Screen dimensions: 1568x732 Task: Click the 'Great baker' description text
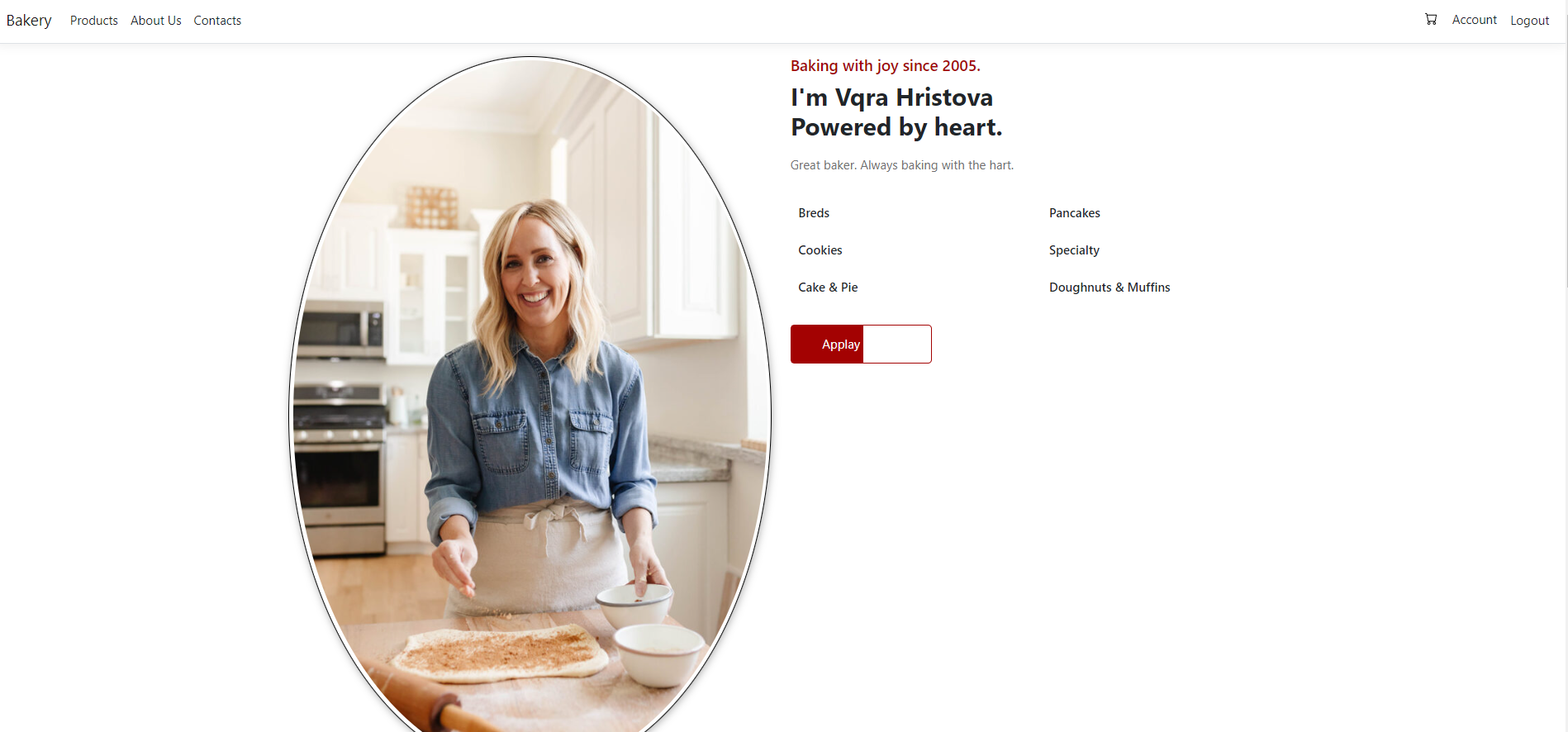tap(902, 165)
